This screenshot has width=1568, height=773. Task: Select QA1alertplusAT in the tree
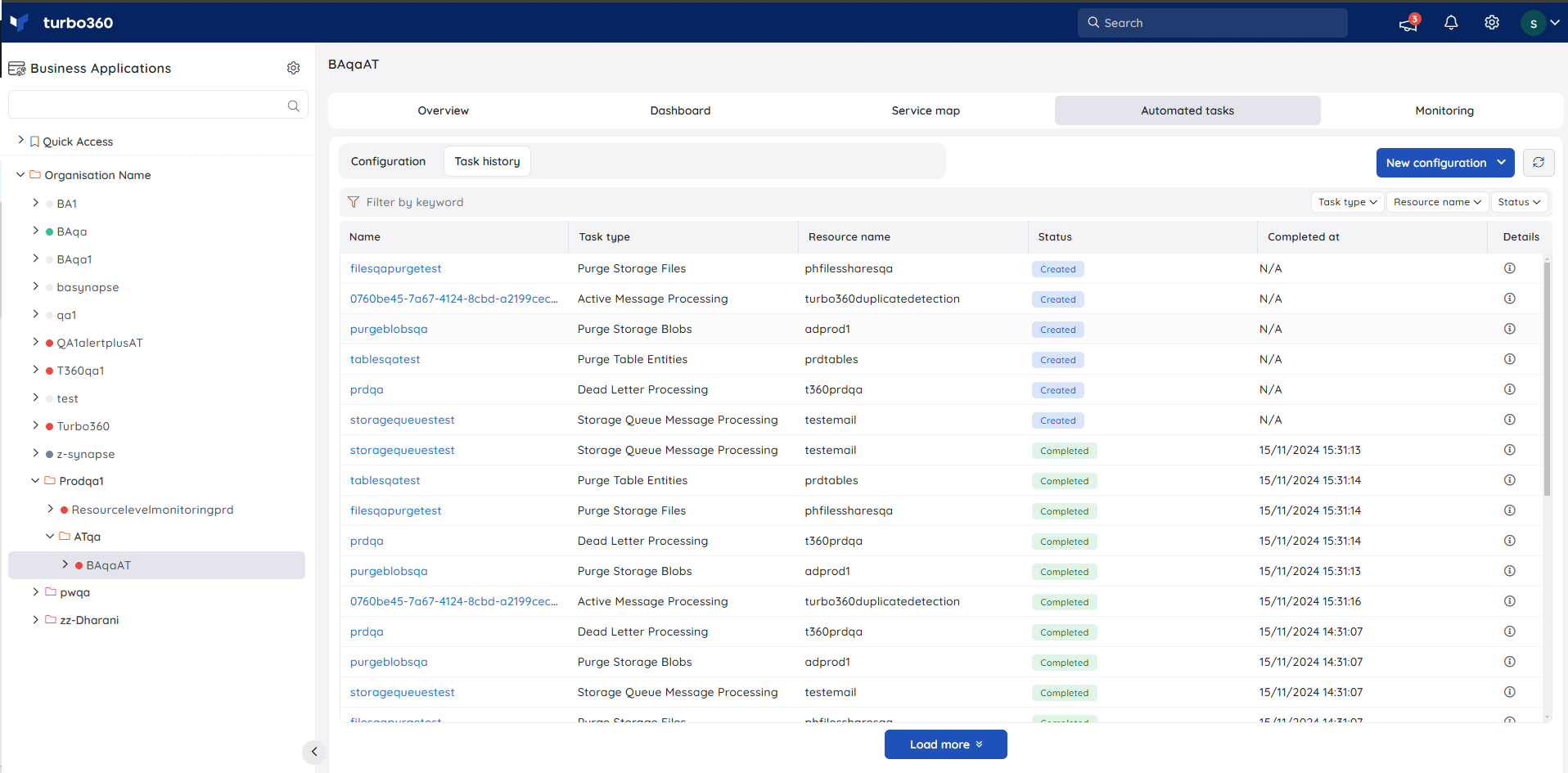[x=100, y=343]
